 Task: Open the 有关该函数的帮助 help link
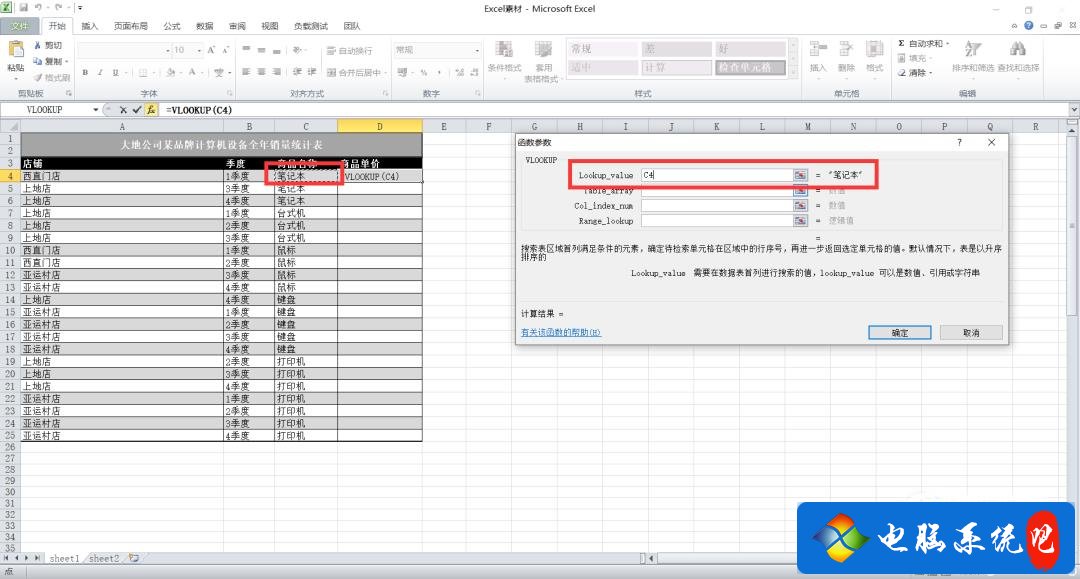[x=561, y=333]
